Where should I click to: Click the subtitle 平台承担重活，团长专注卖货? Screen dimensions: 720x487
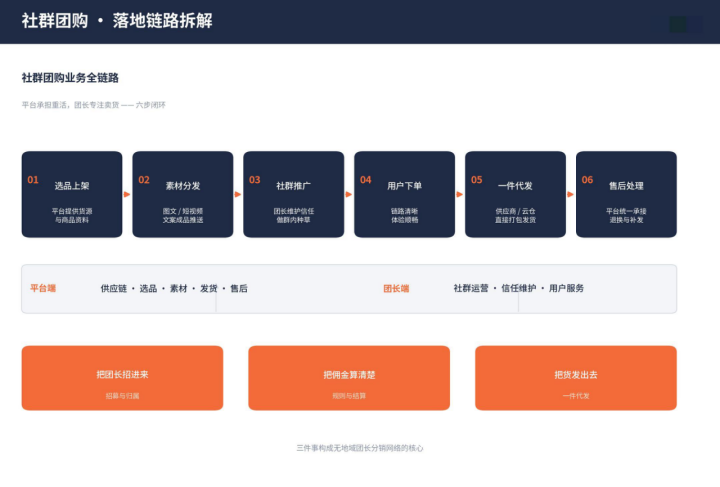click(70, 105)
